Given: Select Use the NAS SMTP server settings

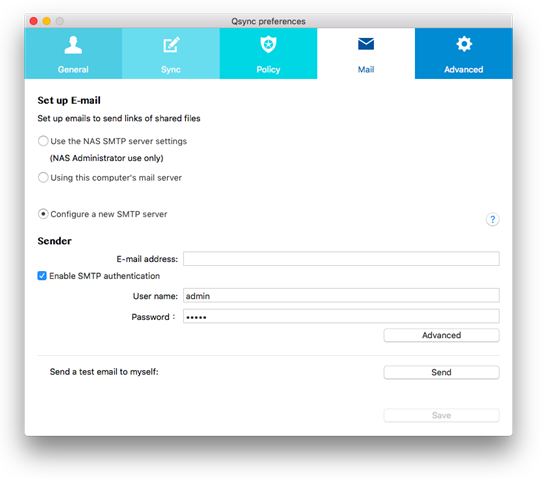Looking at the screenshot, I should pos(43,141).
